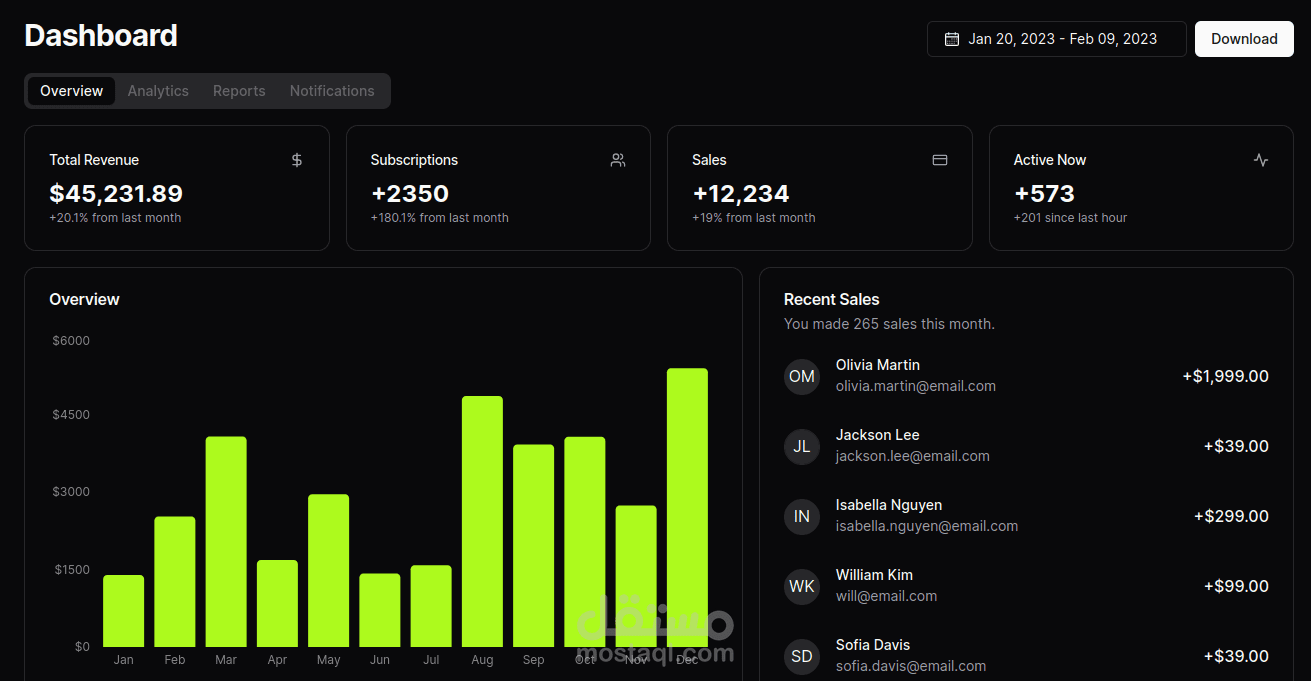Click the name Sofia Davis

[x=873, y=645]
